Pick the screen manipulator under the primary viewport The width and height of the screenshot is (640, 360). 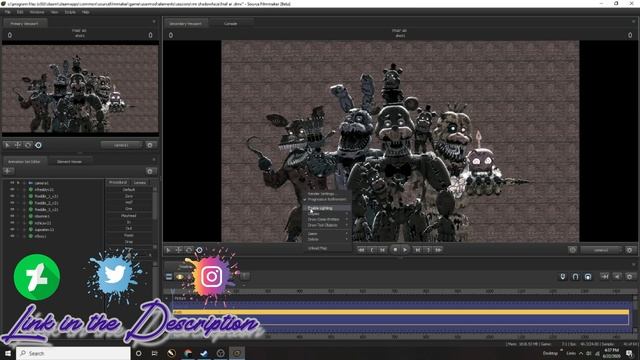[x=38, y=145]
